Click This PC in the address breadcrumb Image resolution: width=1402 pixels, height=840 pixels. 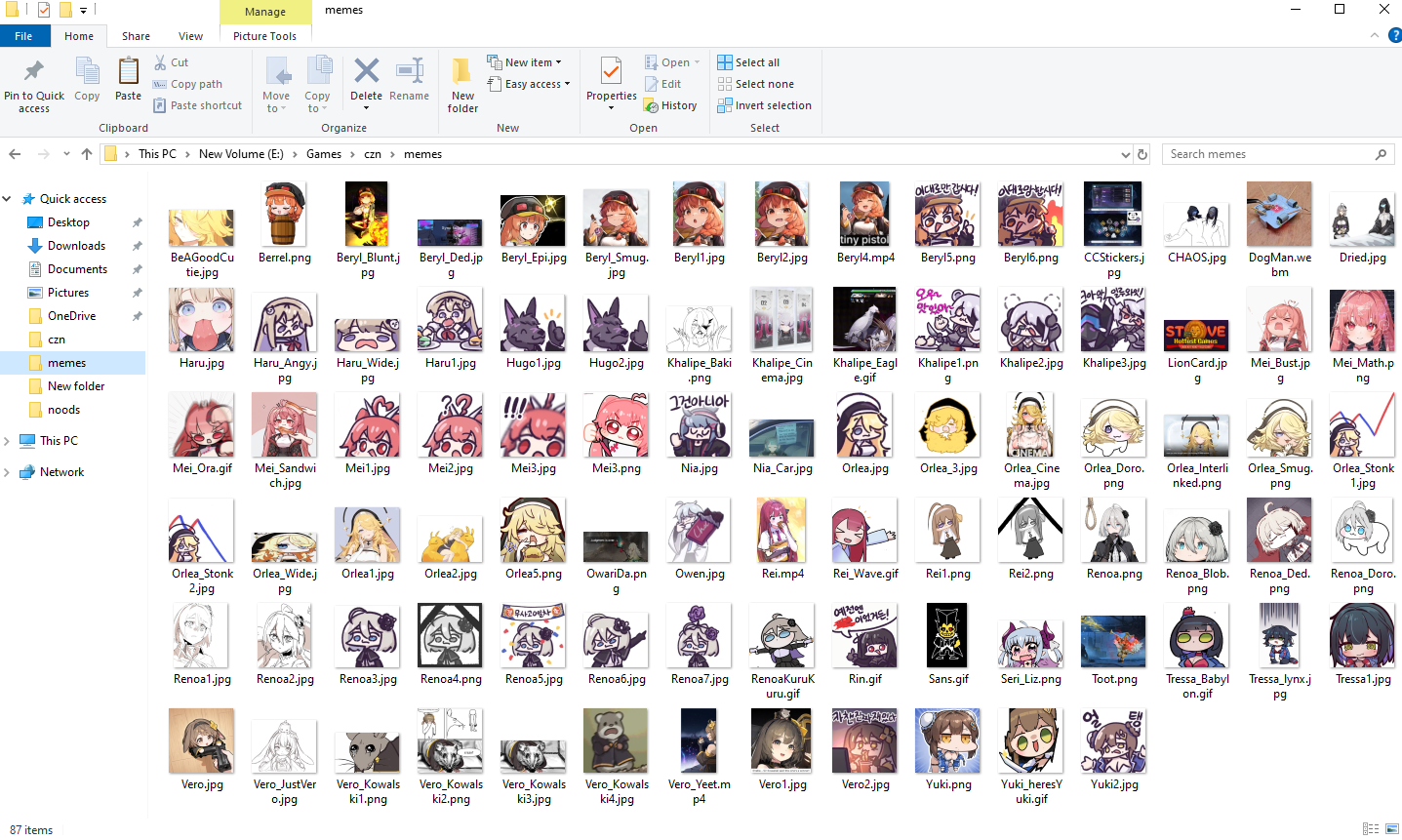coord(157,154)
